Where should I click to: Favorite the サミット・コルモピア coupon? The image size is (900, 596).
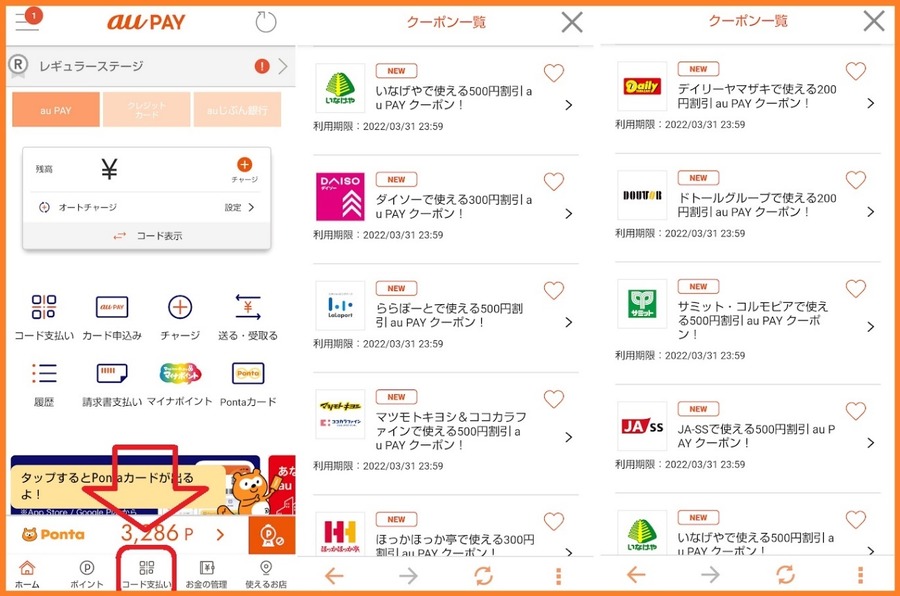(x=856, y=288)
